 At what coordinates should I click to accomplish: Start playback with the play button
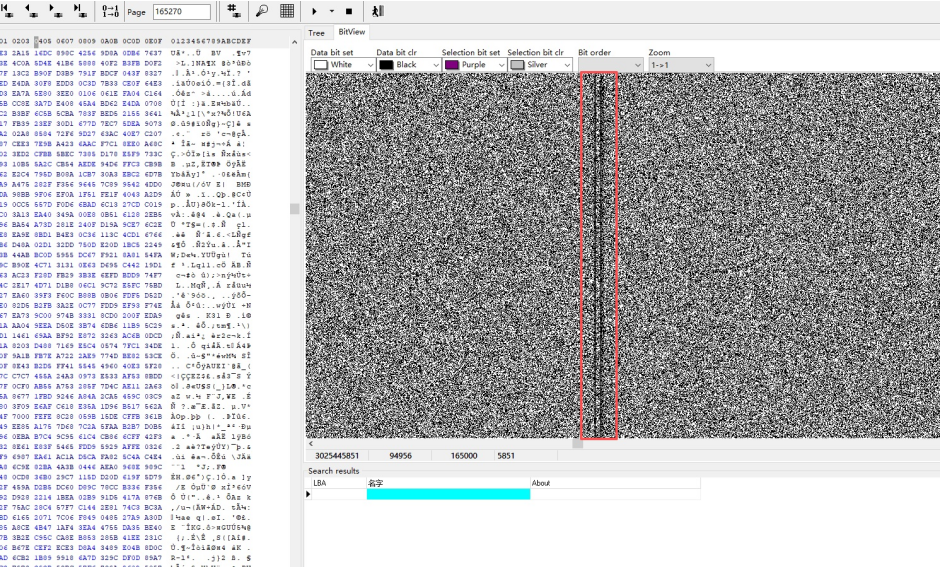314,11
